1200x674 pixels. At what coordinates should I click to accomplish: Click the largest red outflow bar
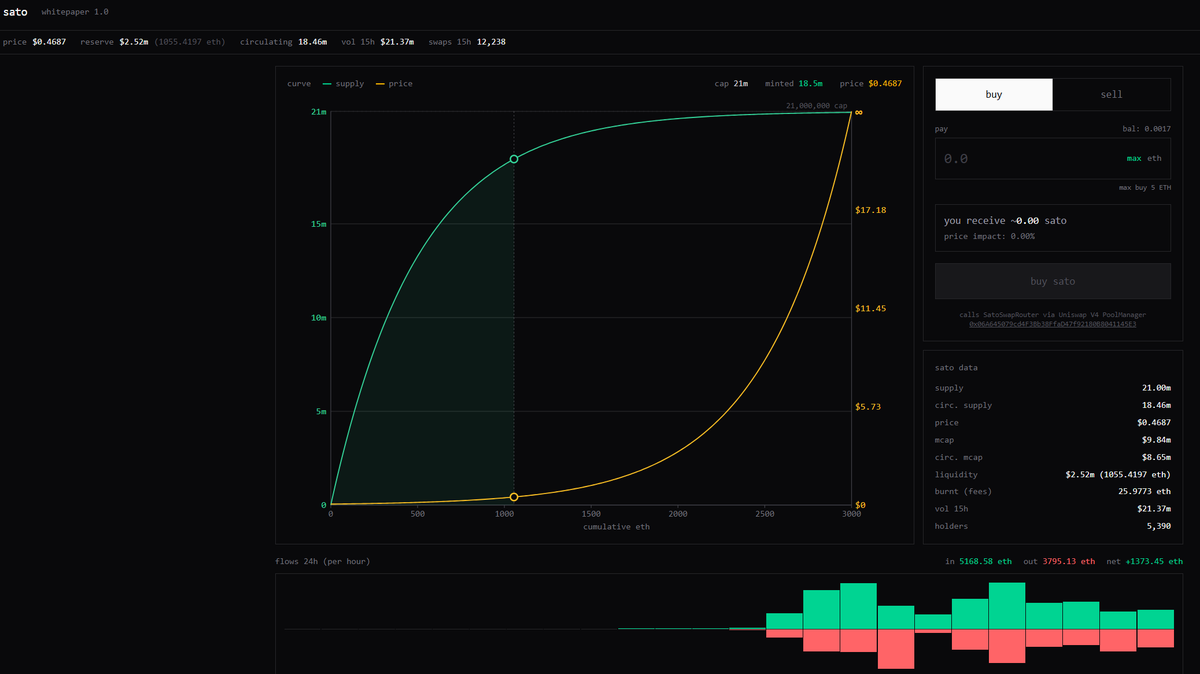point(896,649)
